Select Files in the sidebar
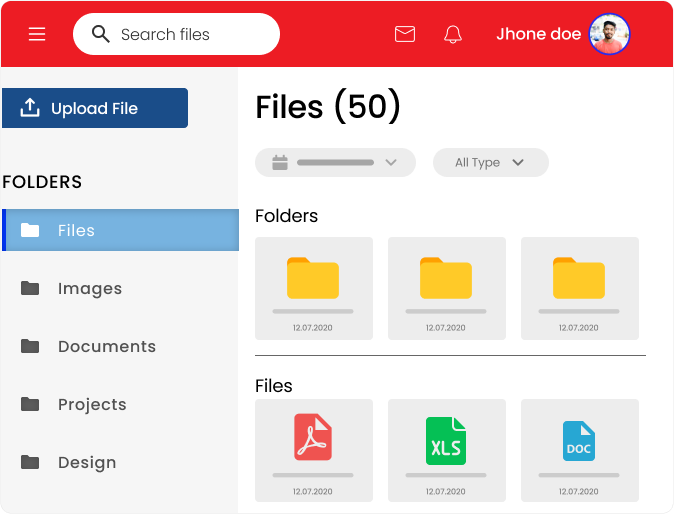Image resolution: width=674 pixels, height=514 pixels. tap(120, 230)
